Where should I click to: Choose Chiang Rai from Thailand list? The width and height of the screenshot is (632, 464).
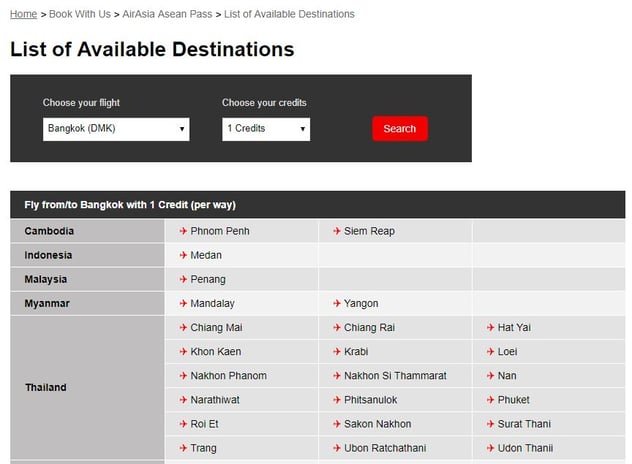[x=369, y=328]
